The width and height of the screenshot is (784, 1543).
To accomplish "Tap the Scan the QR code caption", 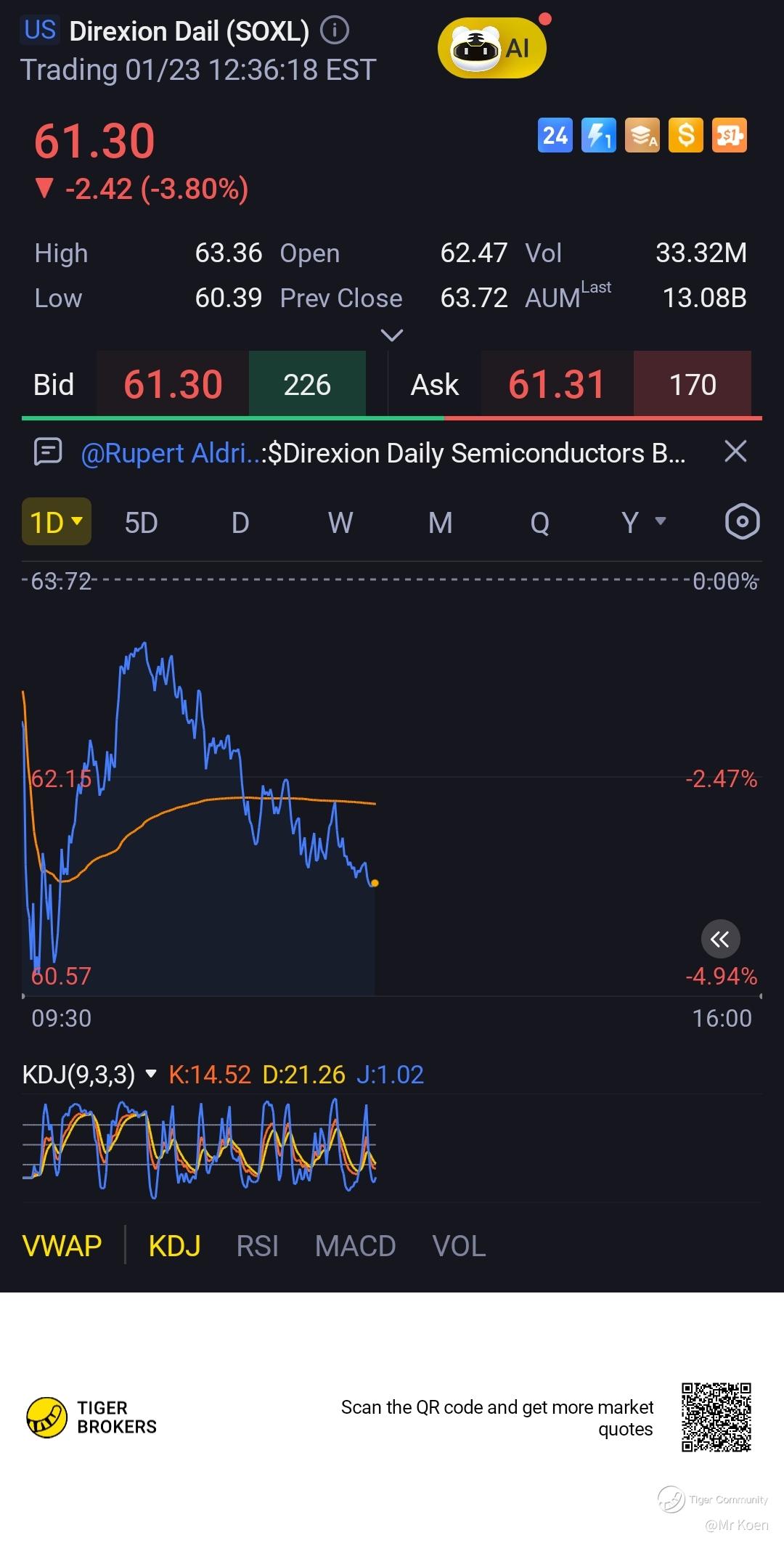I will click(497, 1418).
